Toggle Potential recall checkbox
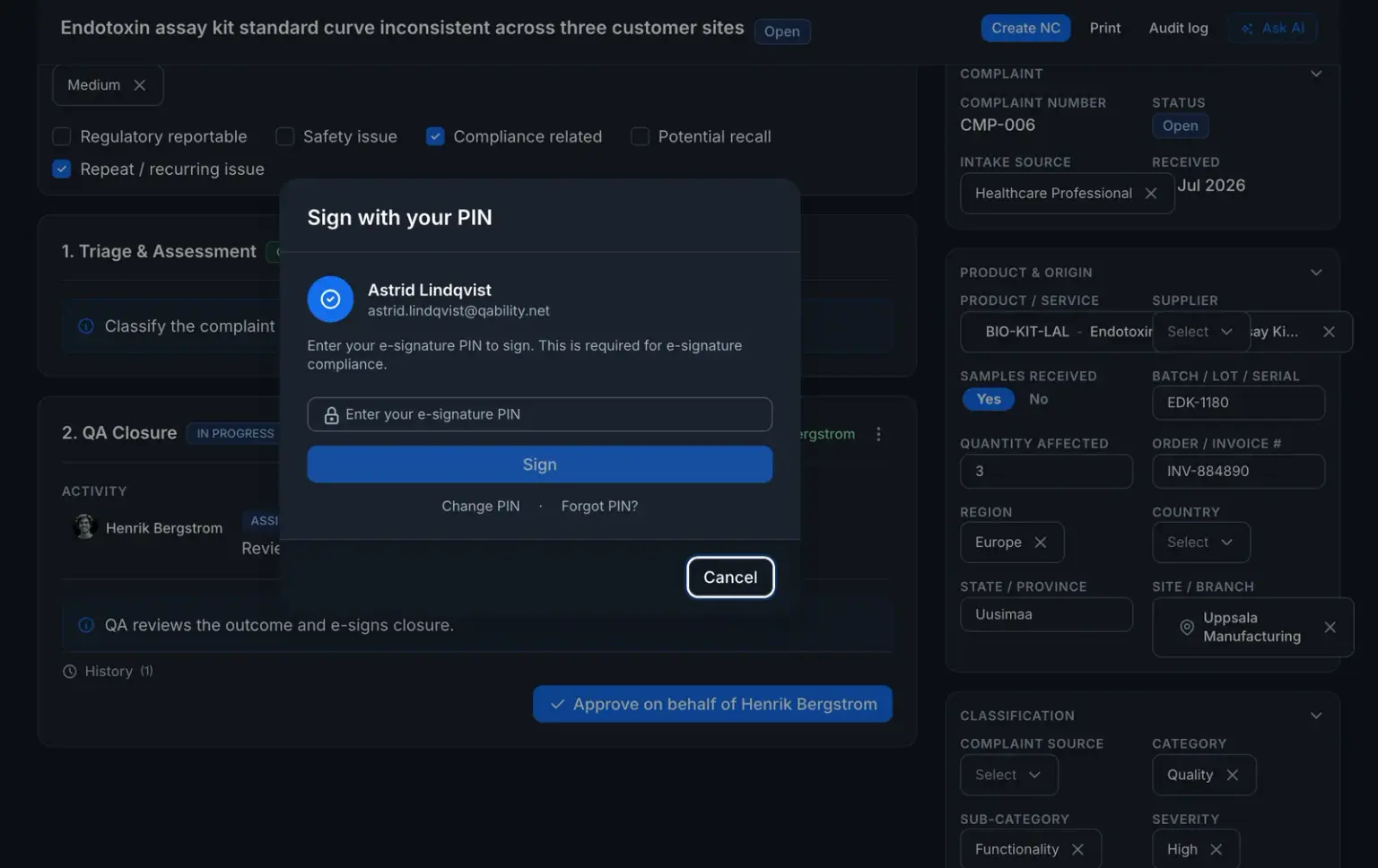This screenshot has height=868, width=1378. pyautogui.click(x=640, y=136)
